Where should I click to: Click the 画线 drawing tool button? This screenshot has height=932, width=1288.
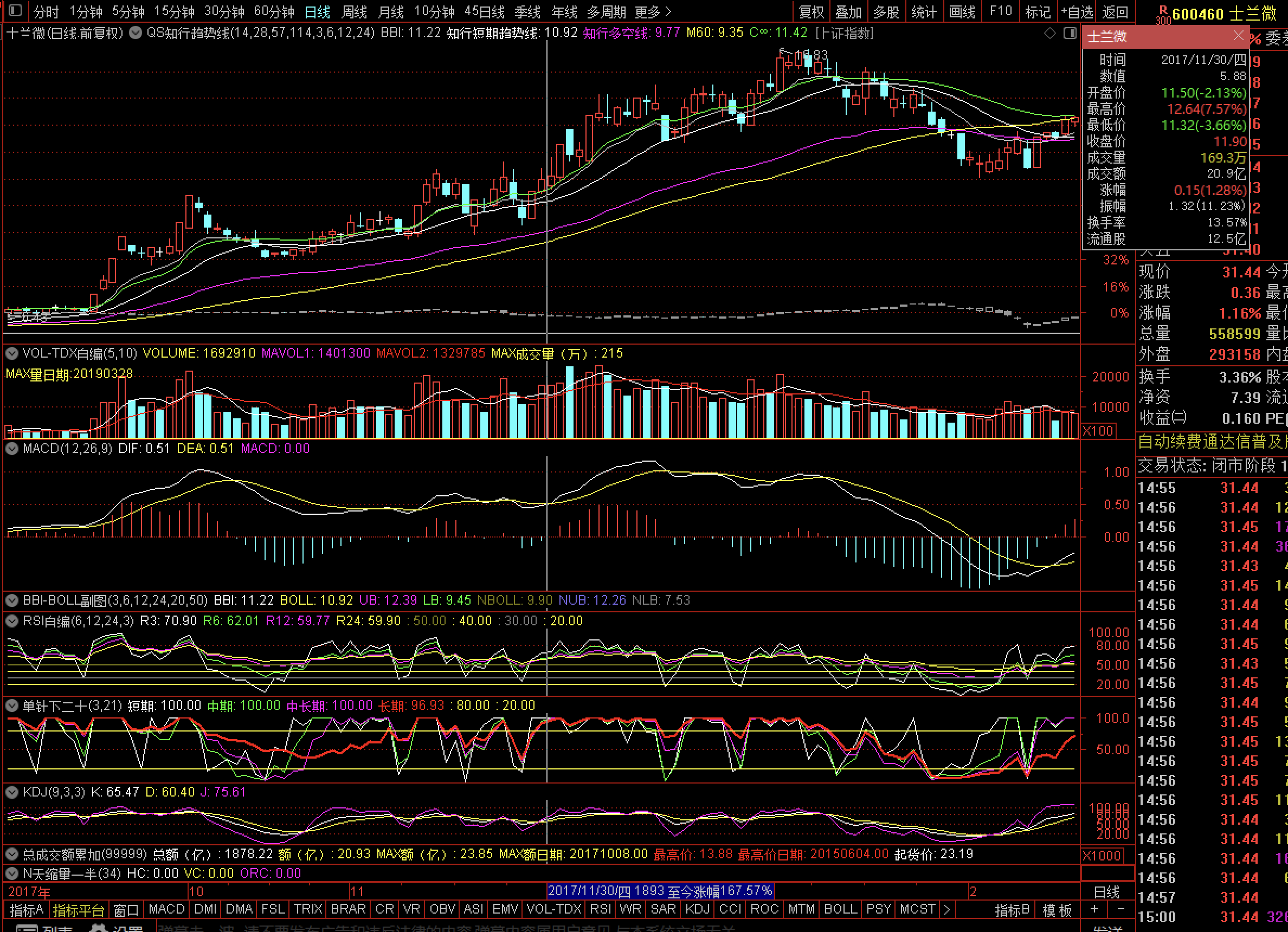pos(962,11)
